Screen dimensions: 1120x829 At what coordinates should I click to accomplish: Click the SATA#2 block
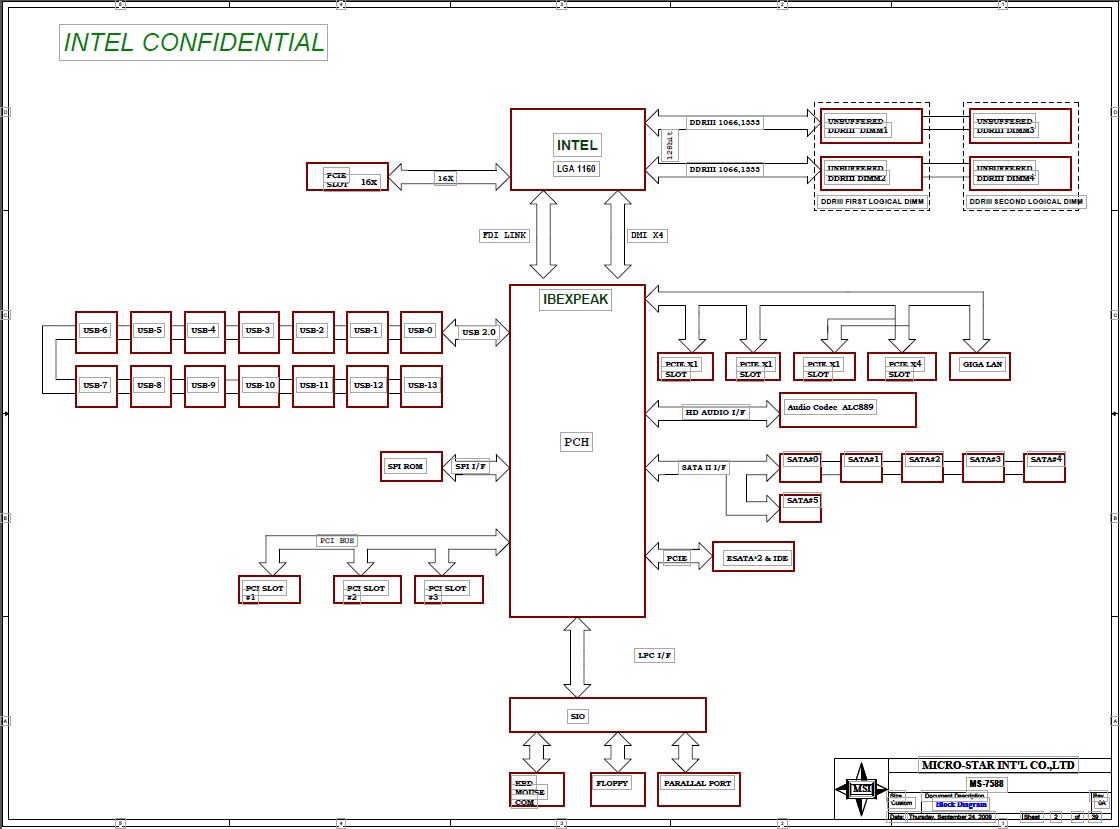922,467
